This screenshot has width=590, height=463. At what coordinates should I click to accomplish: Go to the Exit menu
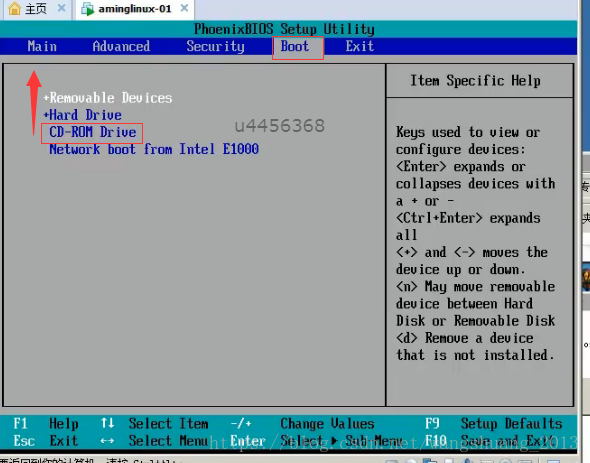360,46
